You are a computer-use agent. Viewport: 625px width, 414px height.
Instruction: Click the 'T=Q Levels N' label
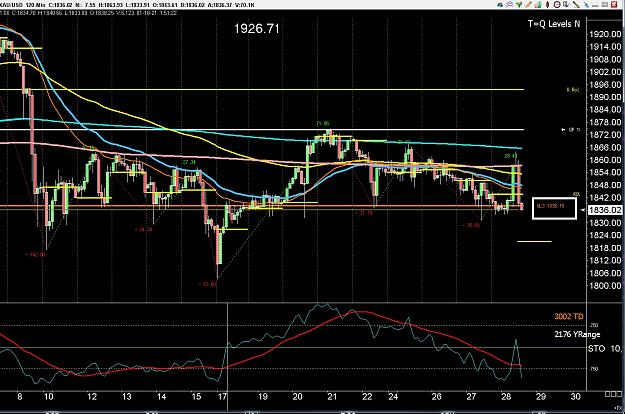tap(554, 24)
